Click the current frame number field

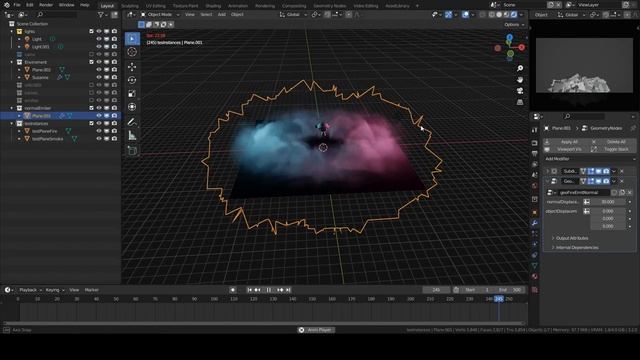[436, 290]
